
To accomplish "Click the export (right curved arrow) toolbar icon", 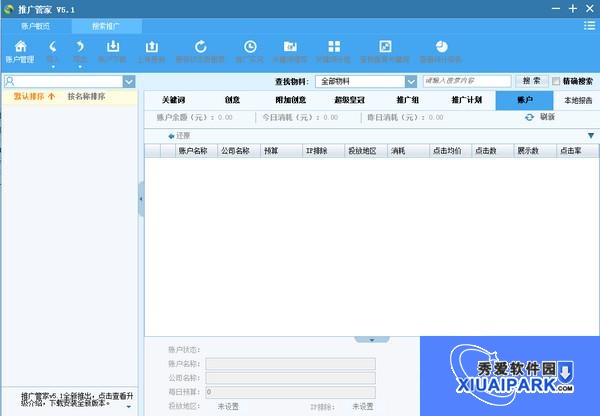I will (80, 47).
